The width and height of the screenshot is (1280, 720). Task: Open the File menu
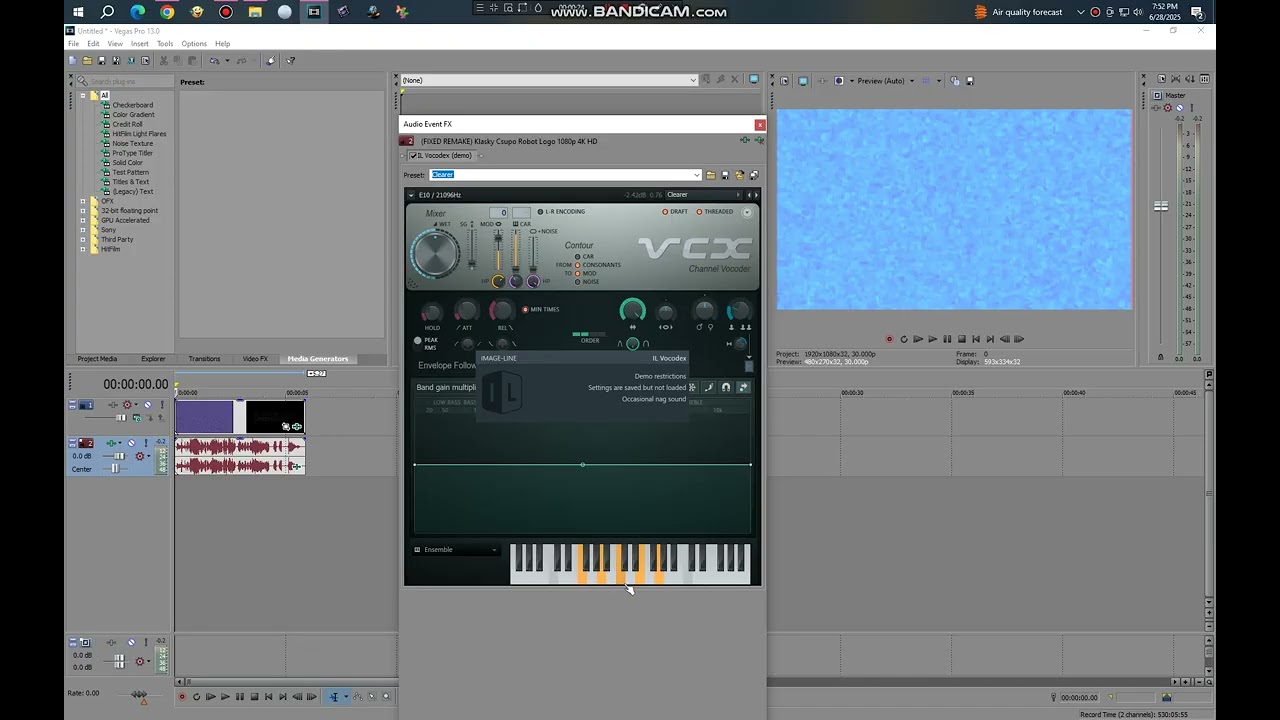coord(73,44)
